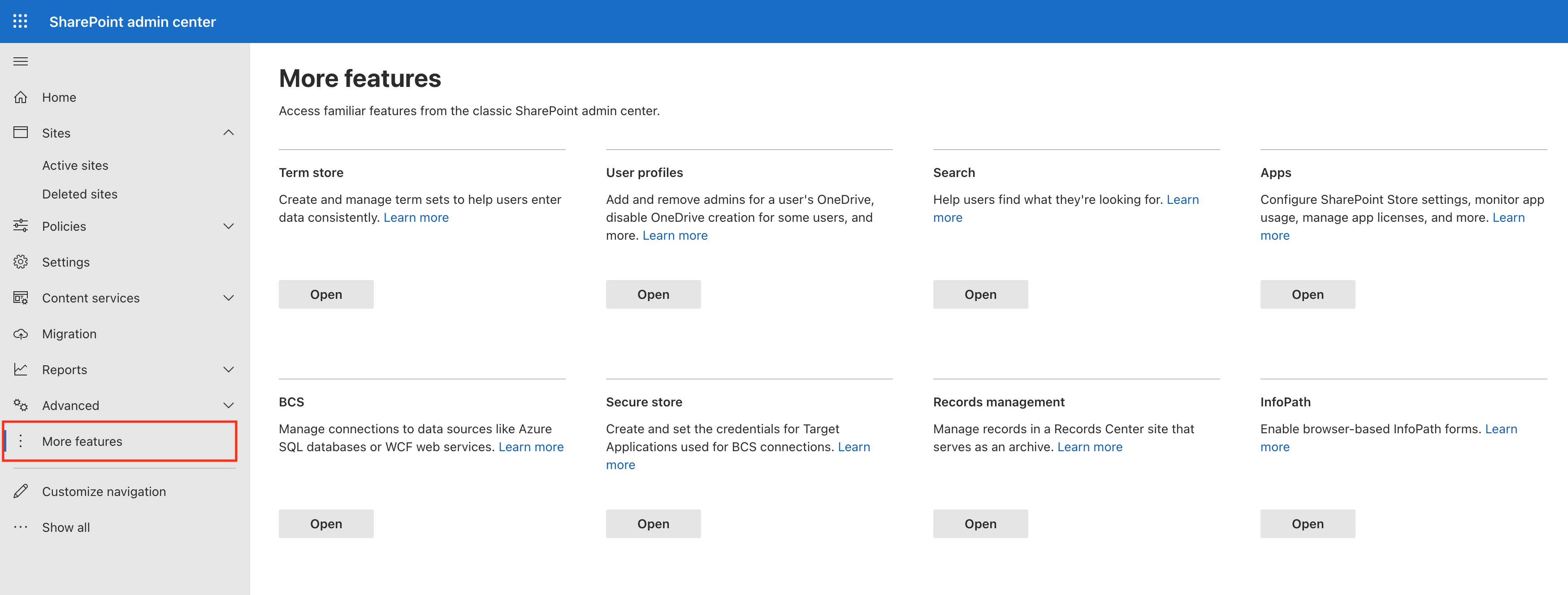Expand the Advanced section chevron

[x=228, y=405]
